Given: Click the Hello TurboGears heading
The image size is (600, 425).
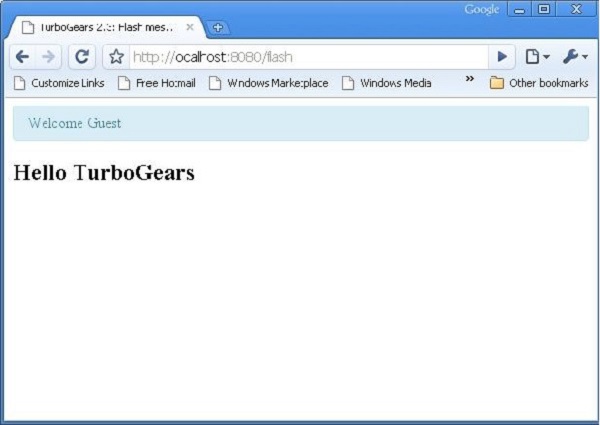Looking at the screenshot, I should pyautogui.click(x=104, y=173).
